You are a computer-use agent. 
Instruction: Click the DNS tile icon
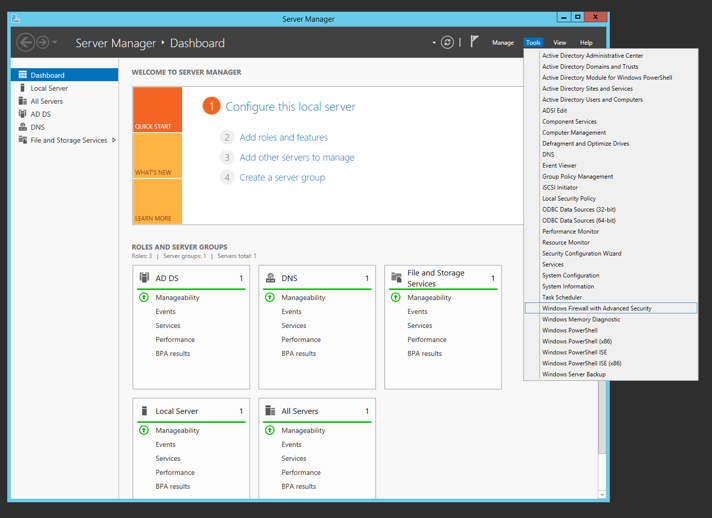click(x=270, y=278)
